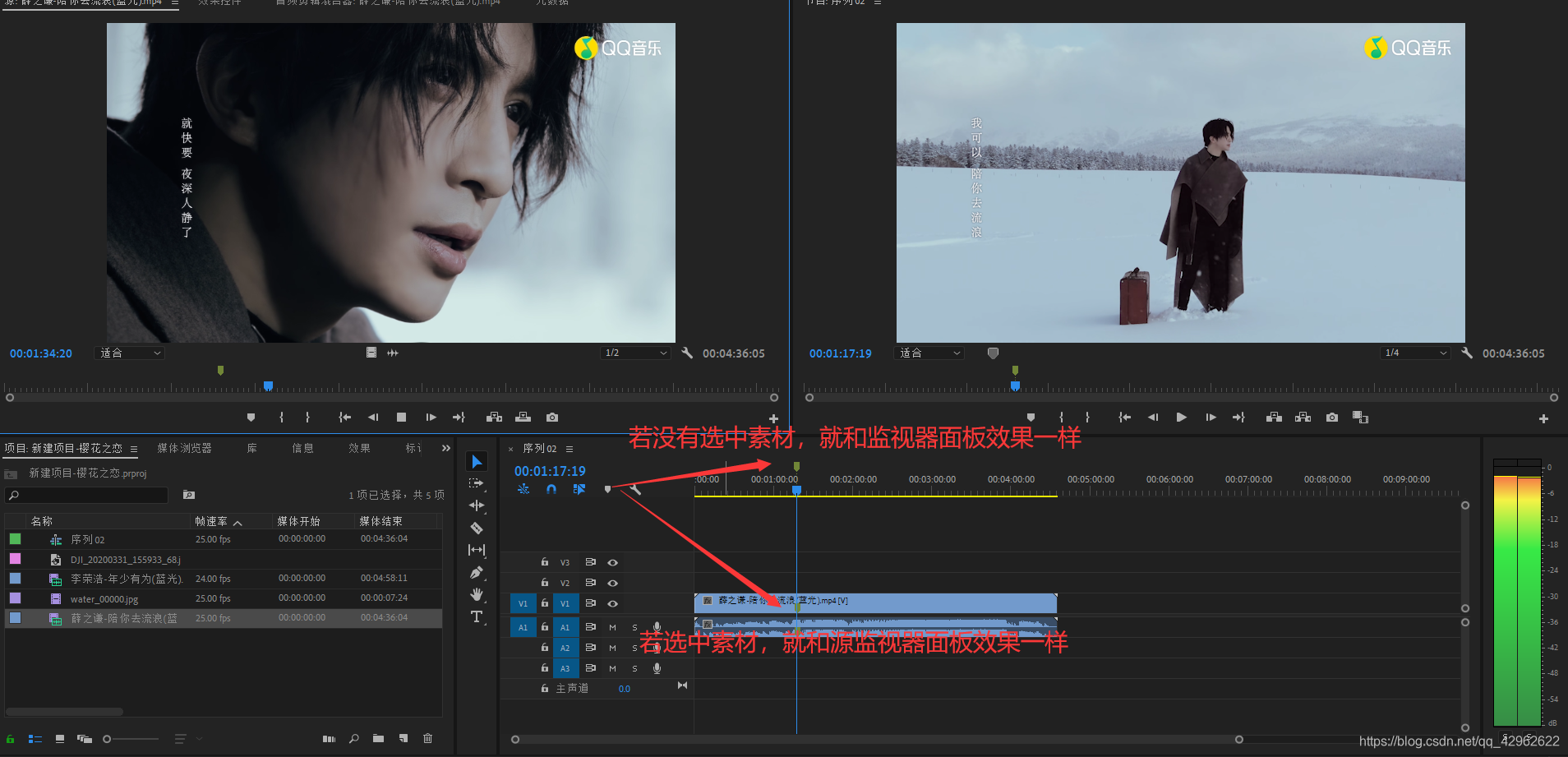
Task: Click Comparison View in Program monitor
Action: point(1361,418)
